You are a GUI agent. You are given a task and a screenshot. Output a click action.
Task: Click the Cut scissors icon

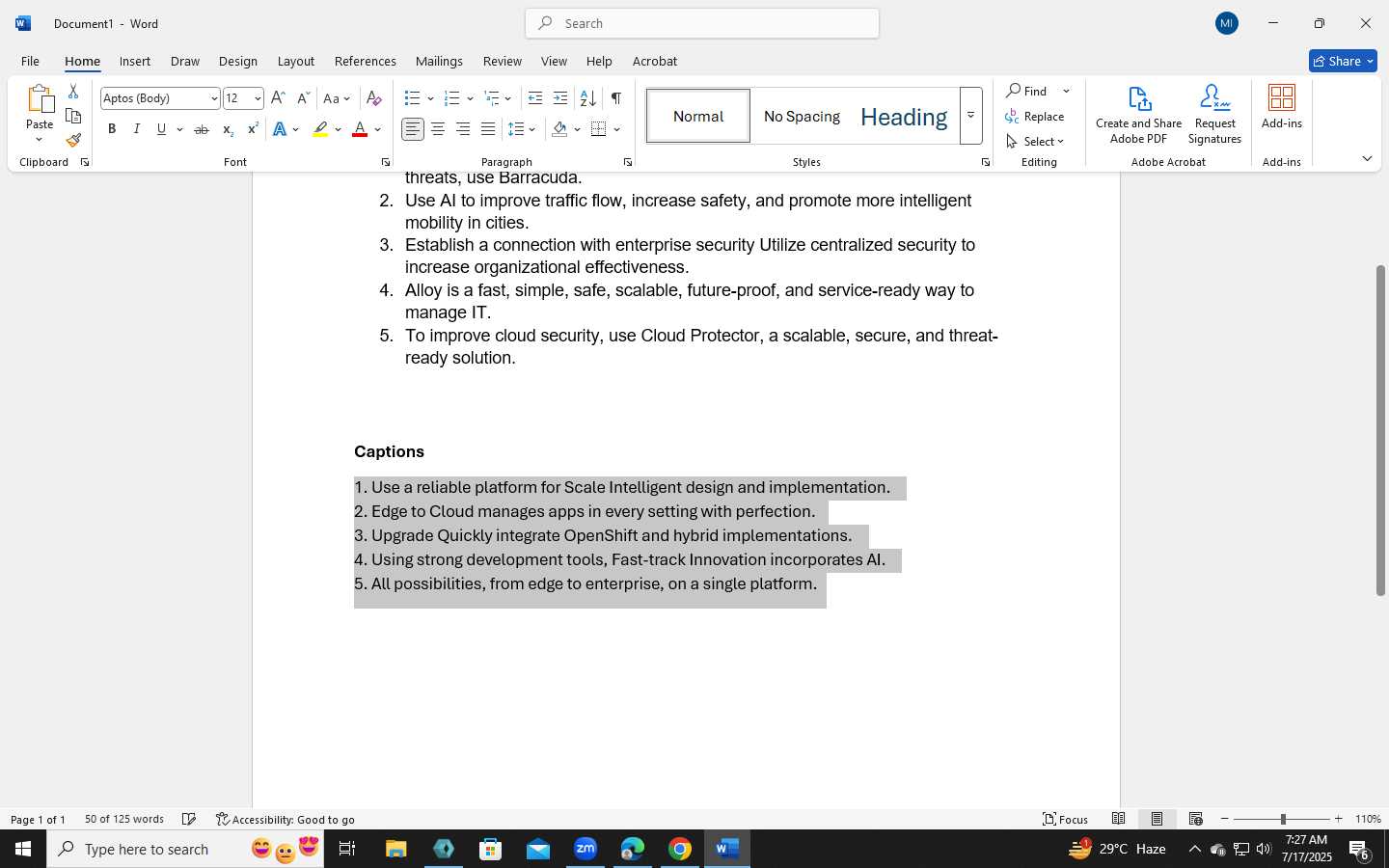[x=73, y=92]
